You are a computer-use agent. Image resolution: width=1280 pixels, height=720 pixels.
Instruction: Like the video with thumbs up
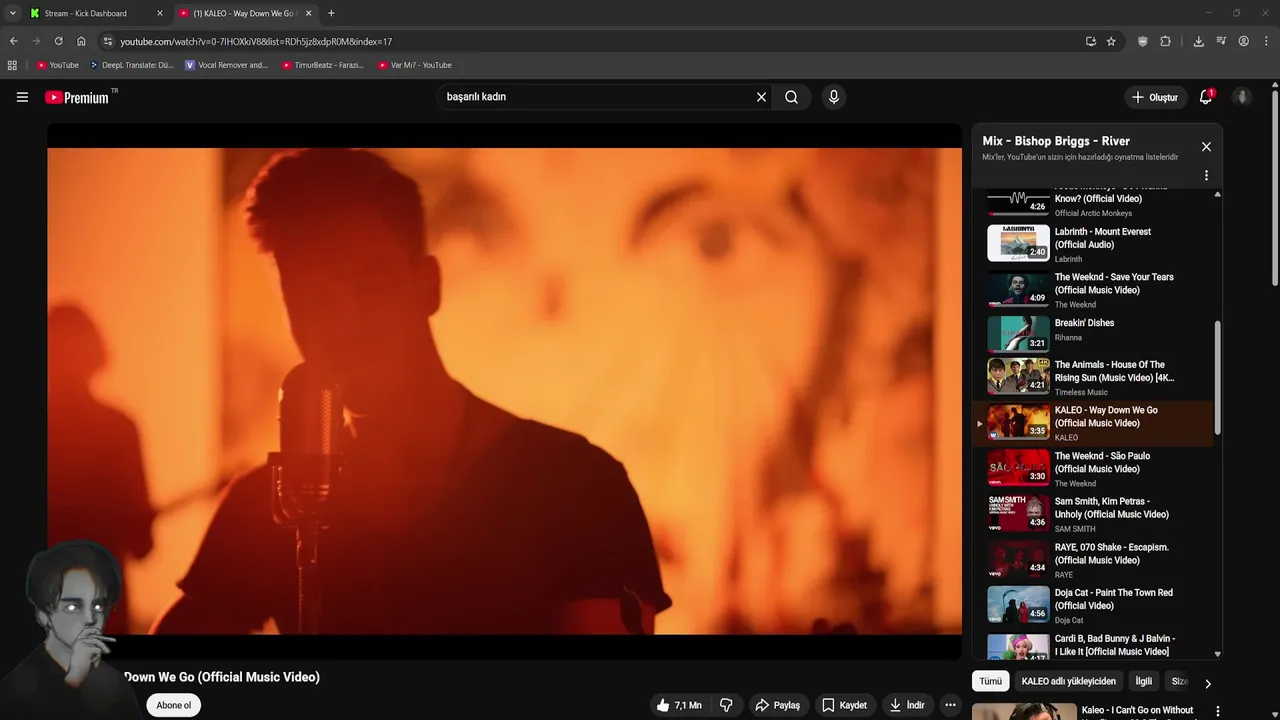click(679, 705)
